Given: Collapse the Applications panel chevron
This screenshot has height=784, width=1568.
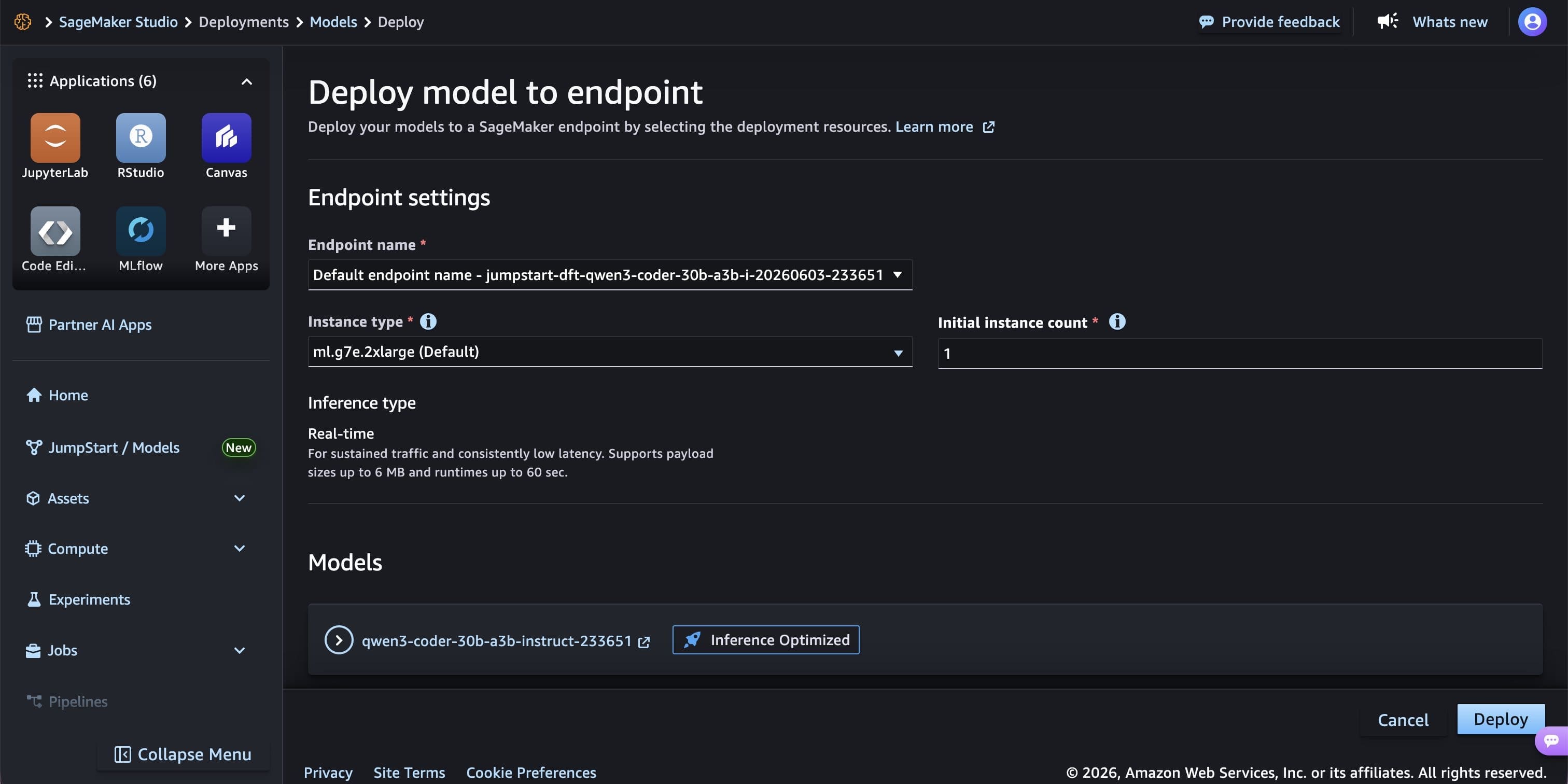Looking at the screenshot, I should (x=246, y=81).
